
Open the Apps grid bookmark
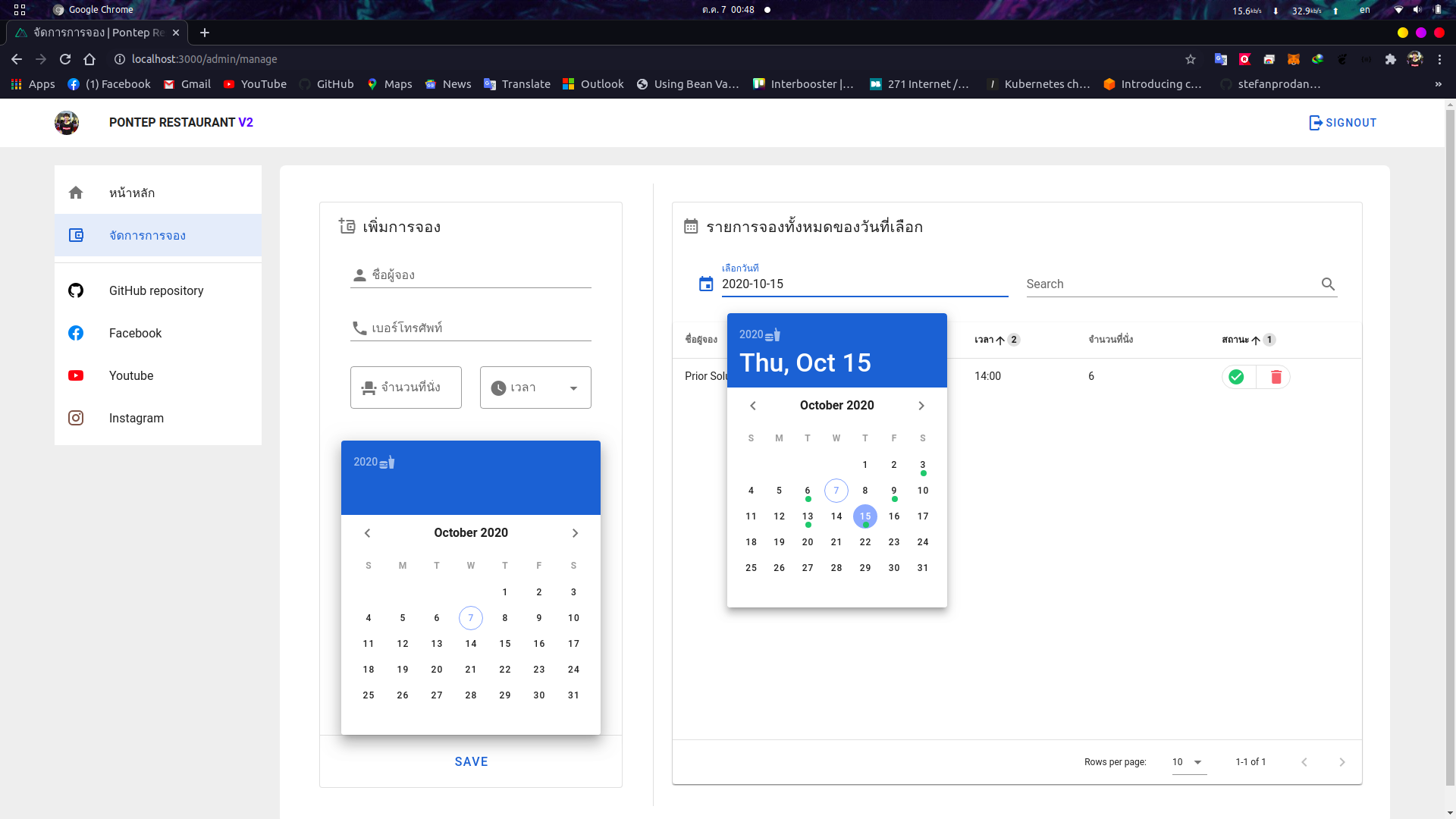click(33, 84)
